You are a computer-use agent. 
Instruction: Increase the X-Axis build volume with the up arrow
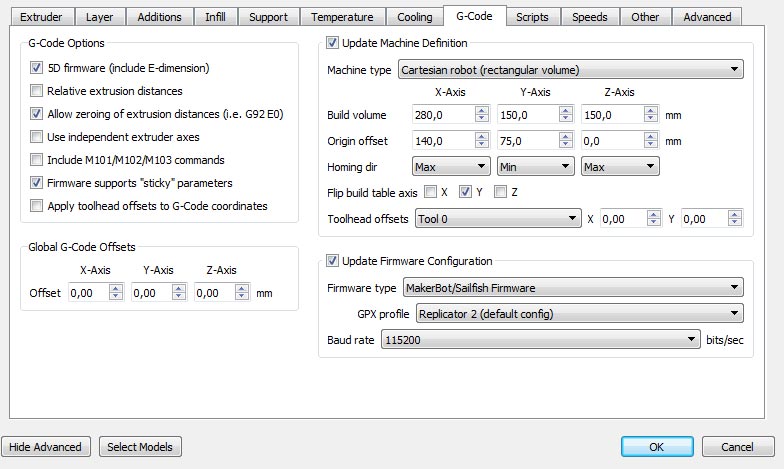tap(482, 110)
